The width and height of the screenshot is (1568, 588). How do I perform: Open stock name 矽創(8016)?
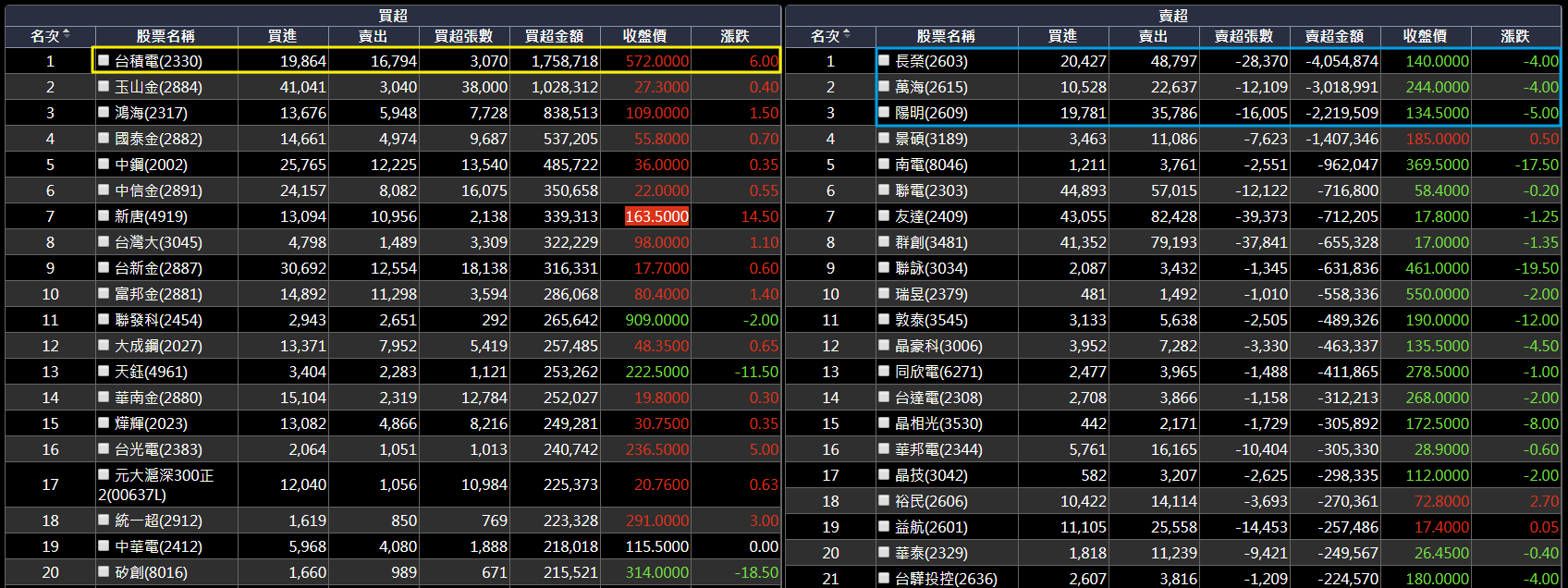(x=151, y=572)
